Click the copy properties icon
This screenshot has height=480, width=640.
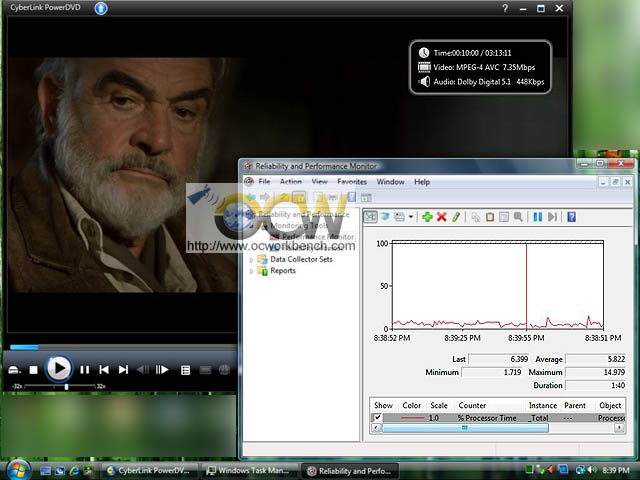coord(476,217)
